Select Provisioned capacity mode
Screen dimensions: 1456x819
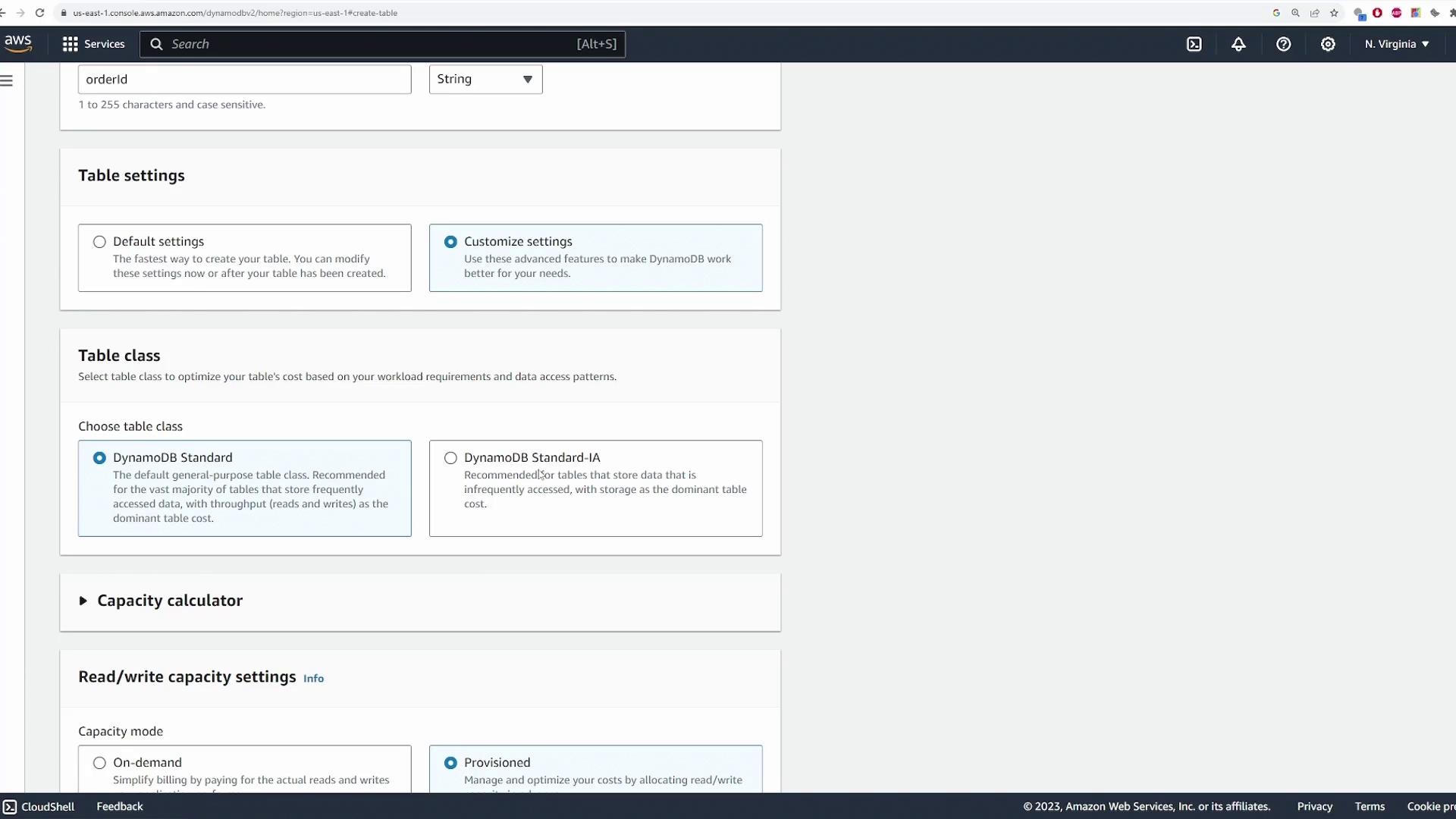pyautogui.click(x=450, y=763)
